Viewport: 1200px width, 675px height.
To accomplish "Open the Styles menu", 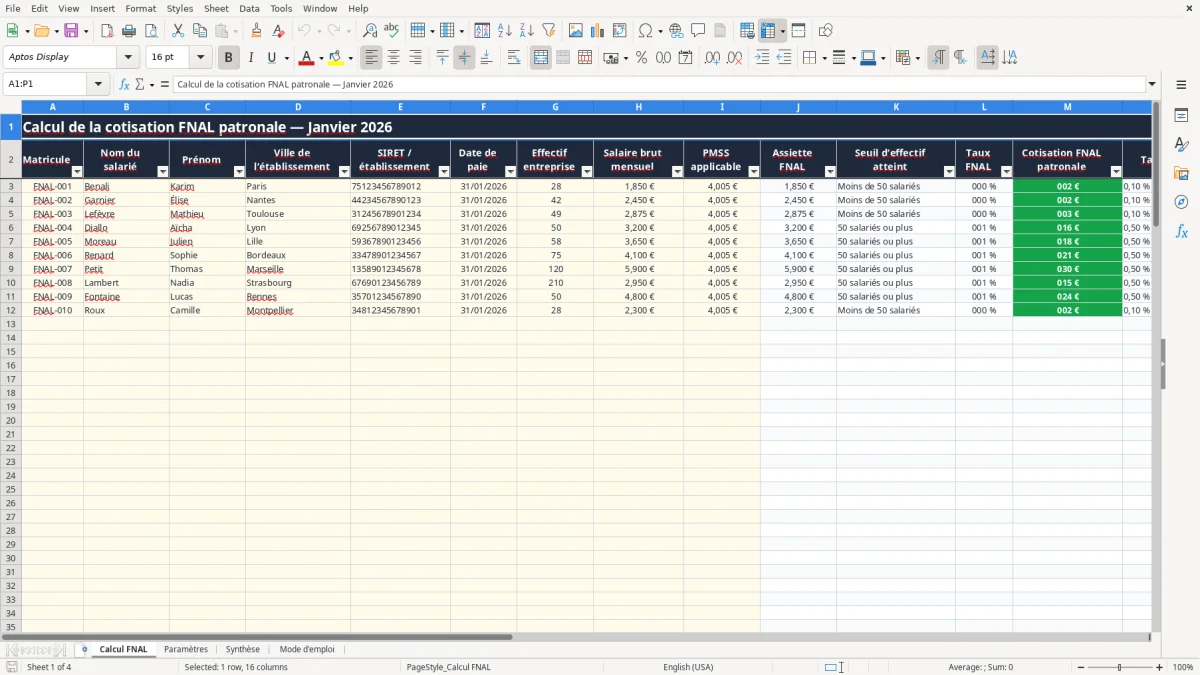I will [x=180, y=8].
